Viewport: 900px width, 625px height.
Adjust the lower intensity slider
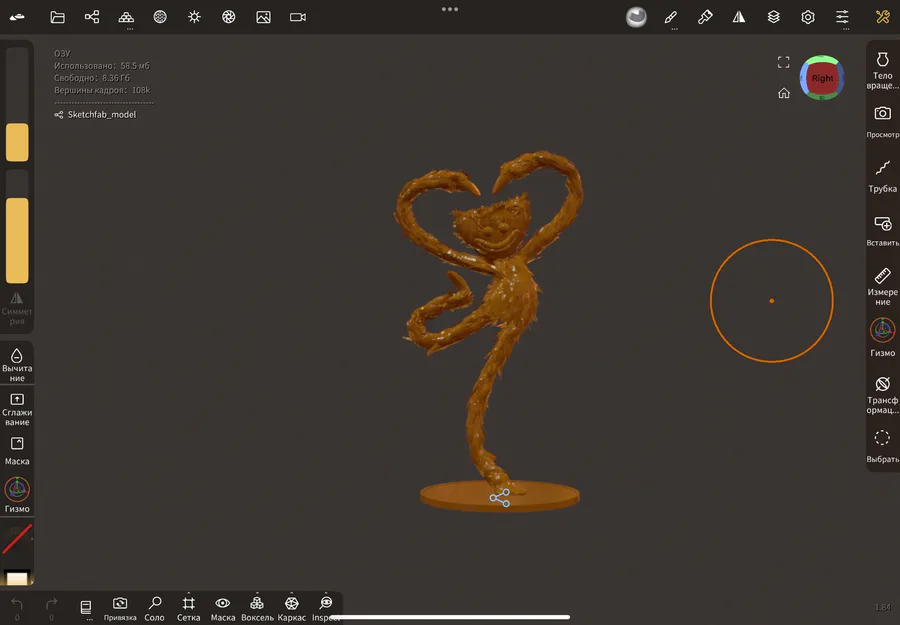[x=17, y=226]
